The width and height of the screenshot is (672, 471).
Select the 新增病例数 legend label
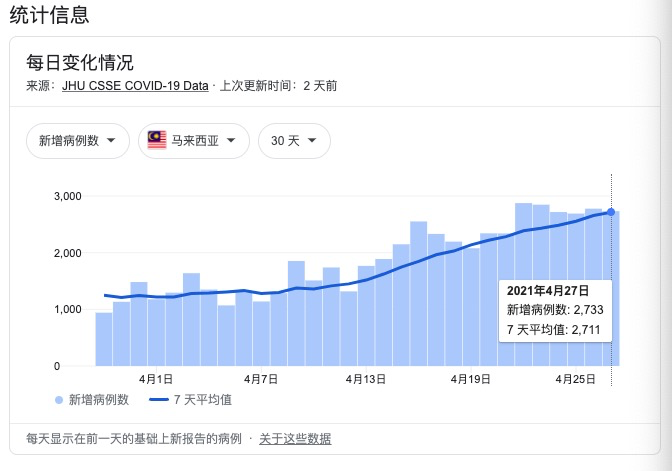tap(97, 400)
